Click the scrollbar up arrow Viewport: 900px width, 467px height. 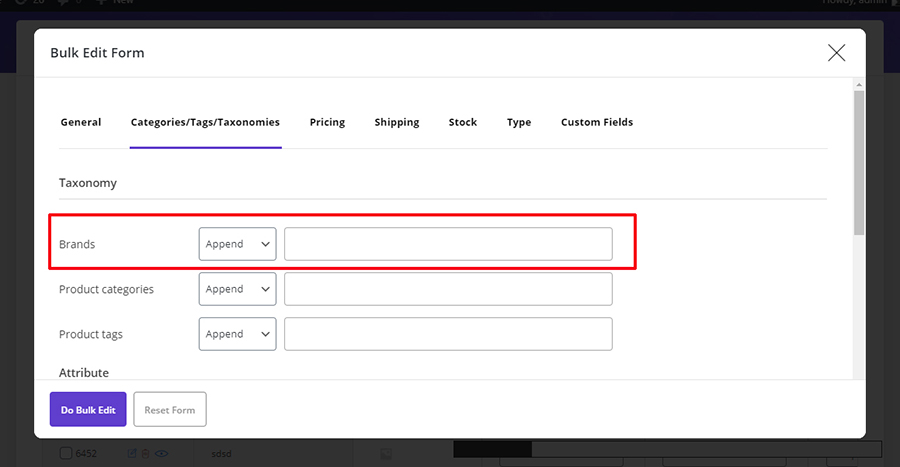click(859, 85)
